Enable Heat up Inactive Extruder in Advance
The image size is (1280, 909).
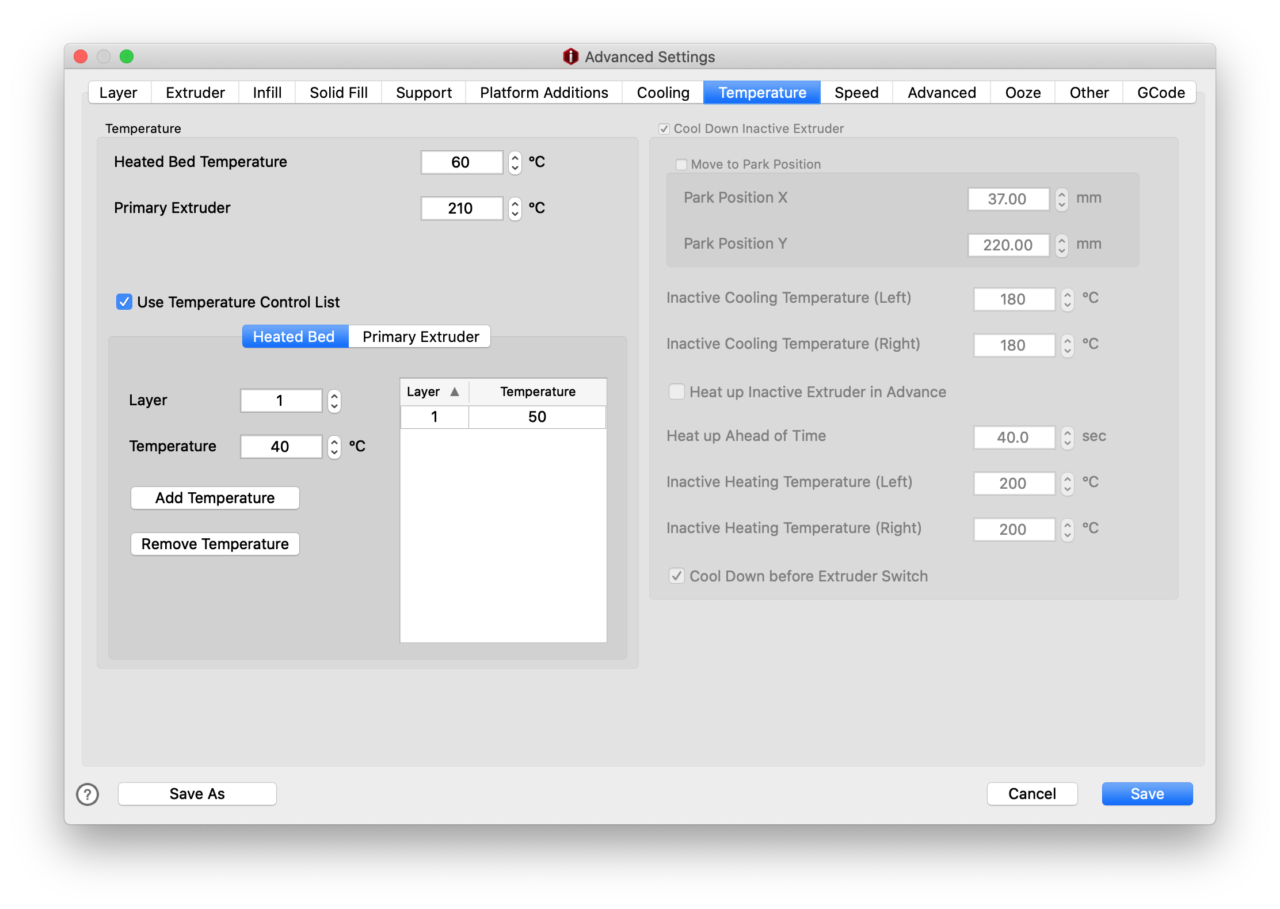[677, 392]
